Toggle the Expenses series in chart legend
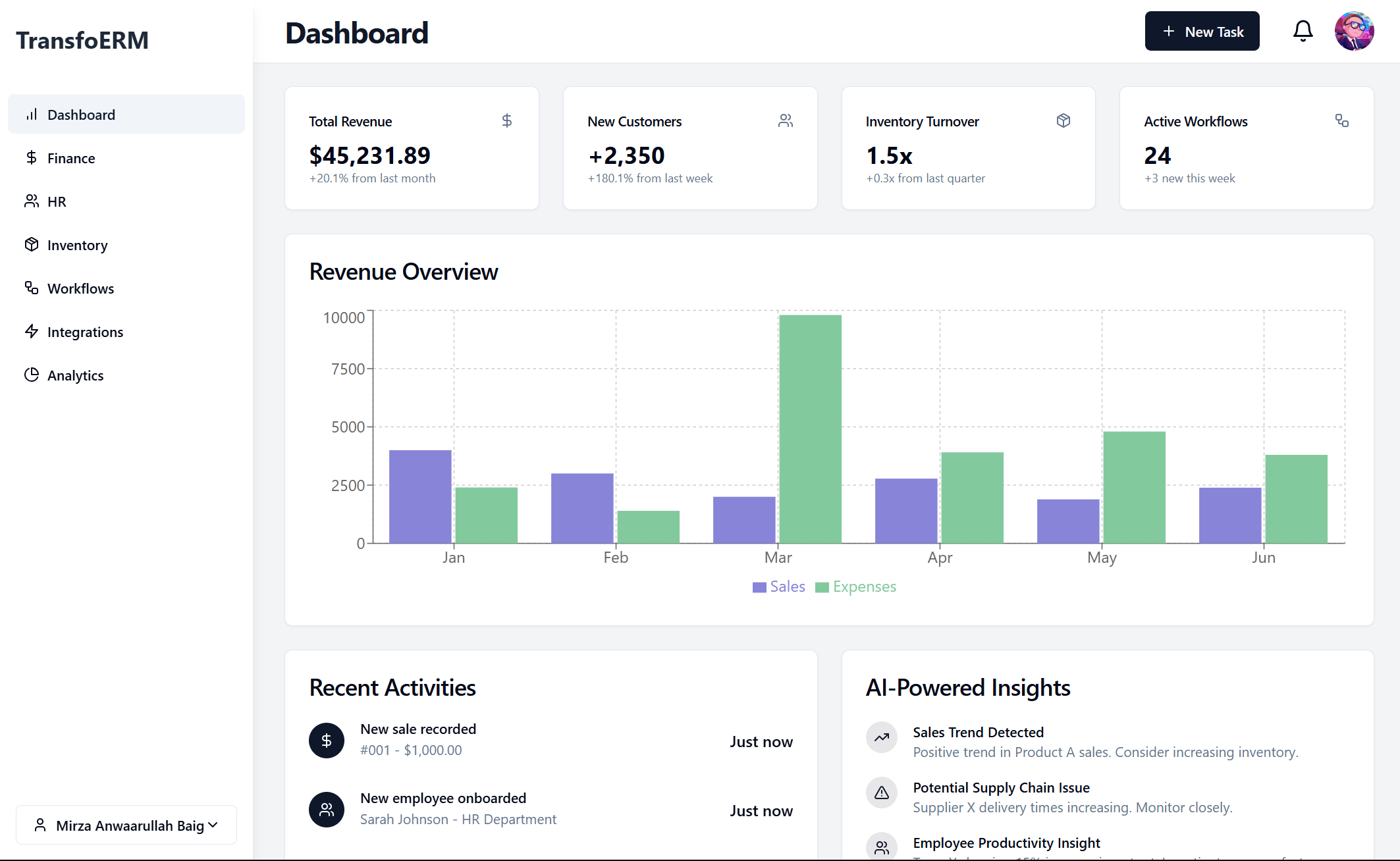1400x861 pixels. 856,587
